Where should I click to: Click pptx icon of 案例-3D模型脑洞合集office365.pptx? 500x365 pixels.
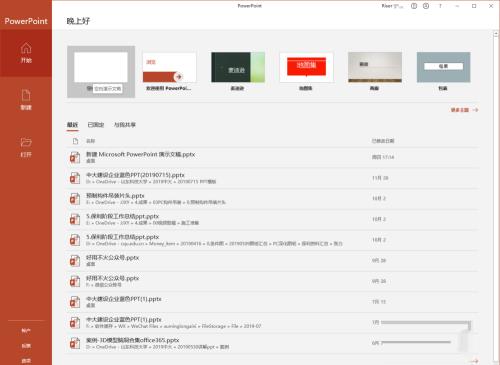click(75, 343)
